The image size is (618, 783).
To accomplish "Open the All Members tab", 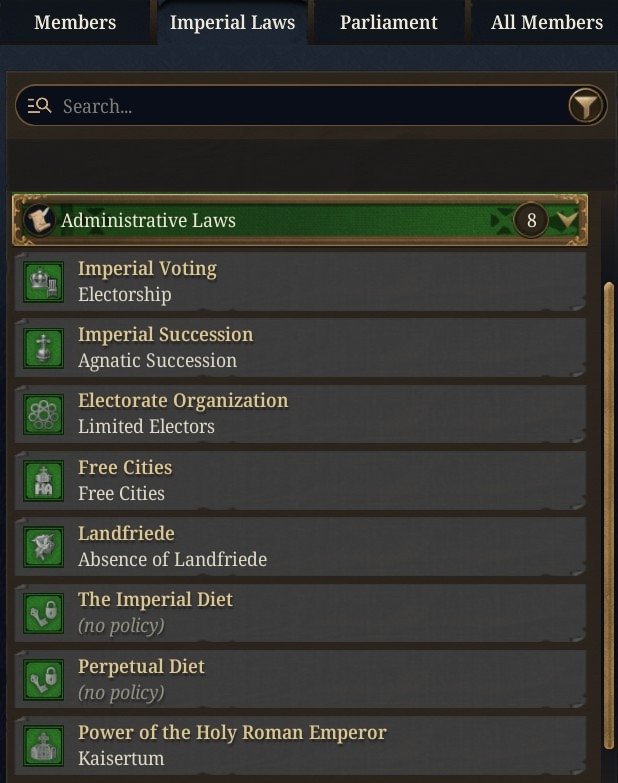I will 547,22.
